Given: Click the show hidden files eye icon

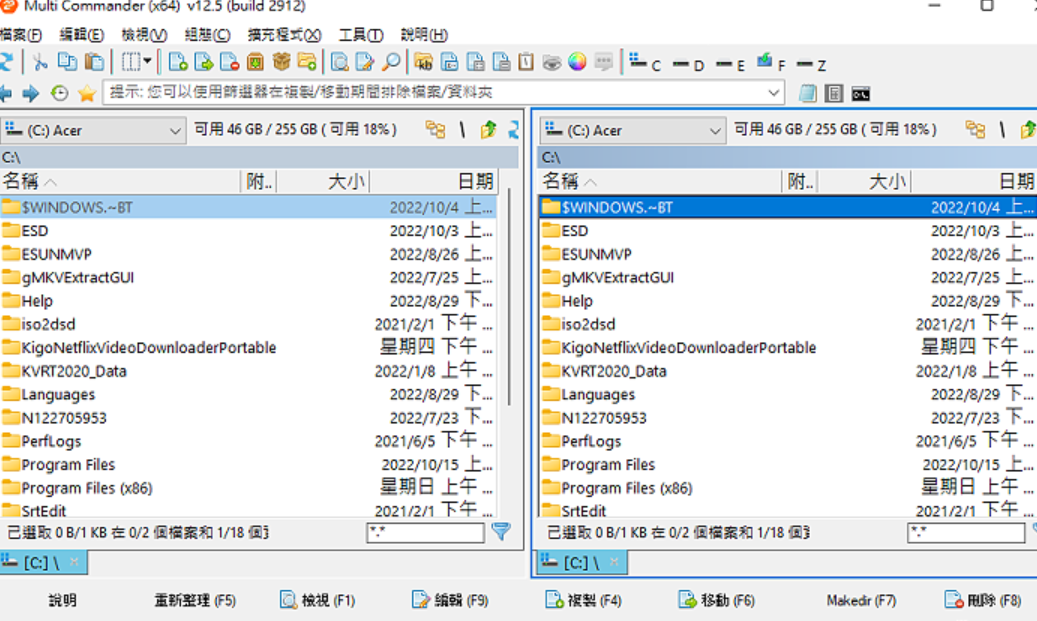Looking at the screenshot, I should [552, 62].
